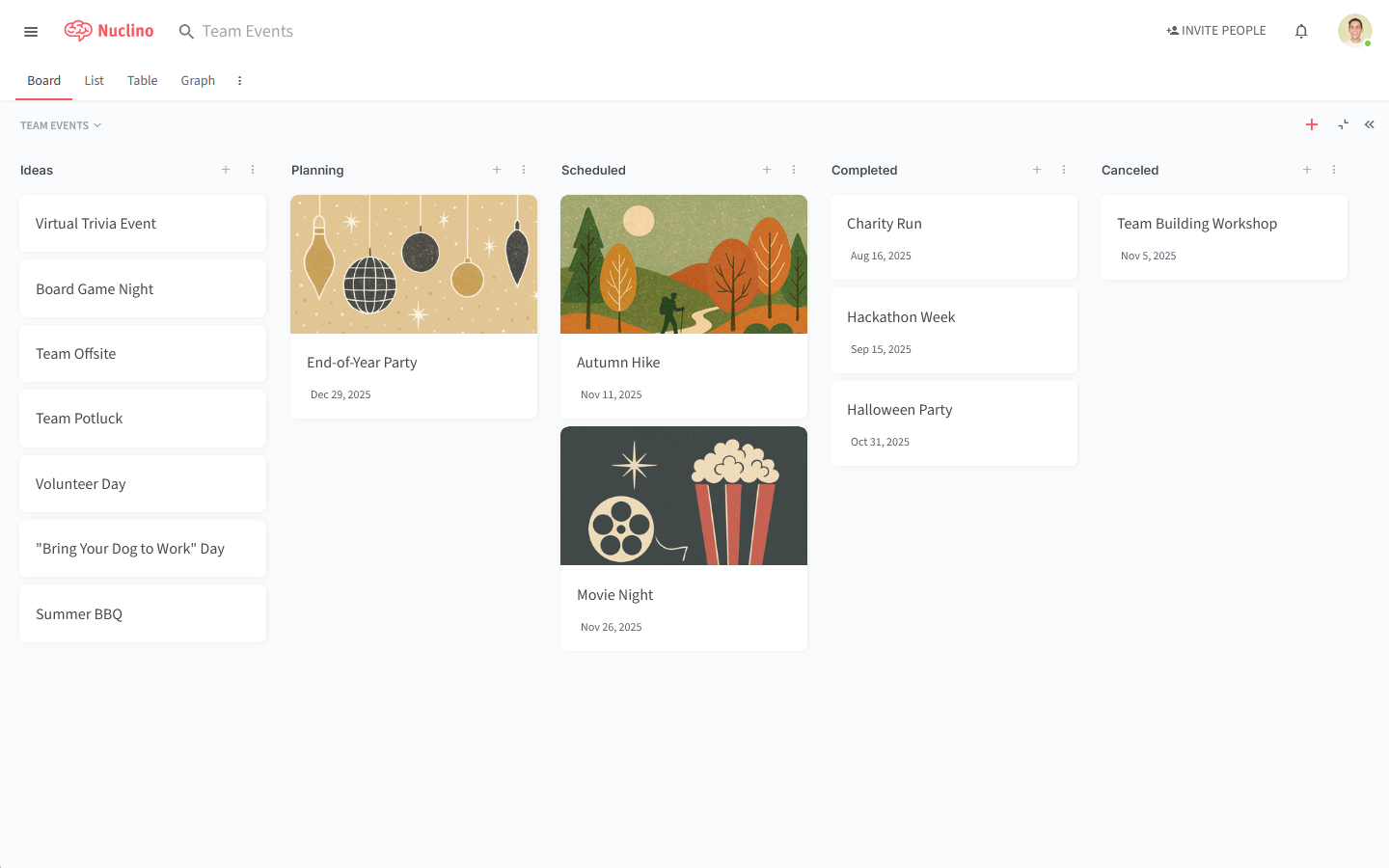Screen dimensions: 1389x868
Task: Add a card to the Scheduled column
Action: point(767,169)
